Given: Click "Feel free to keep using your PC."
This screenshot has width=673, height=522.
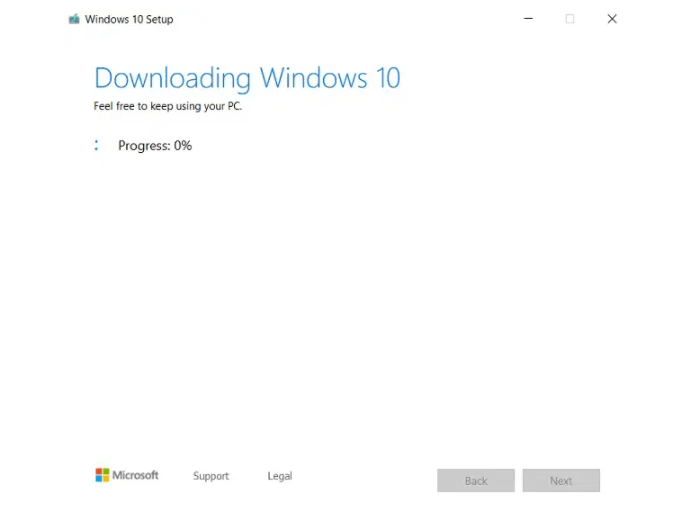Looking at the screenshot, I should pyautogui.click(x=168, y=106).
